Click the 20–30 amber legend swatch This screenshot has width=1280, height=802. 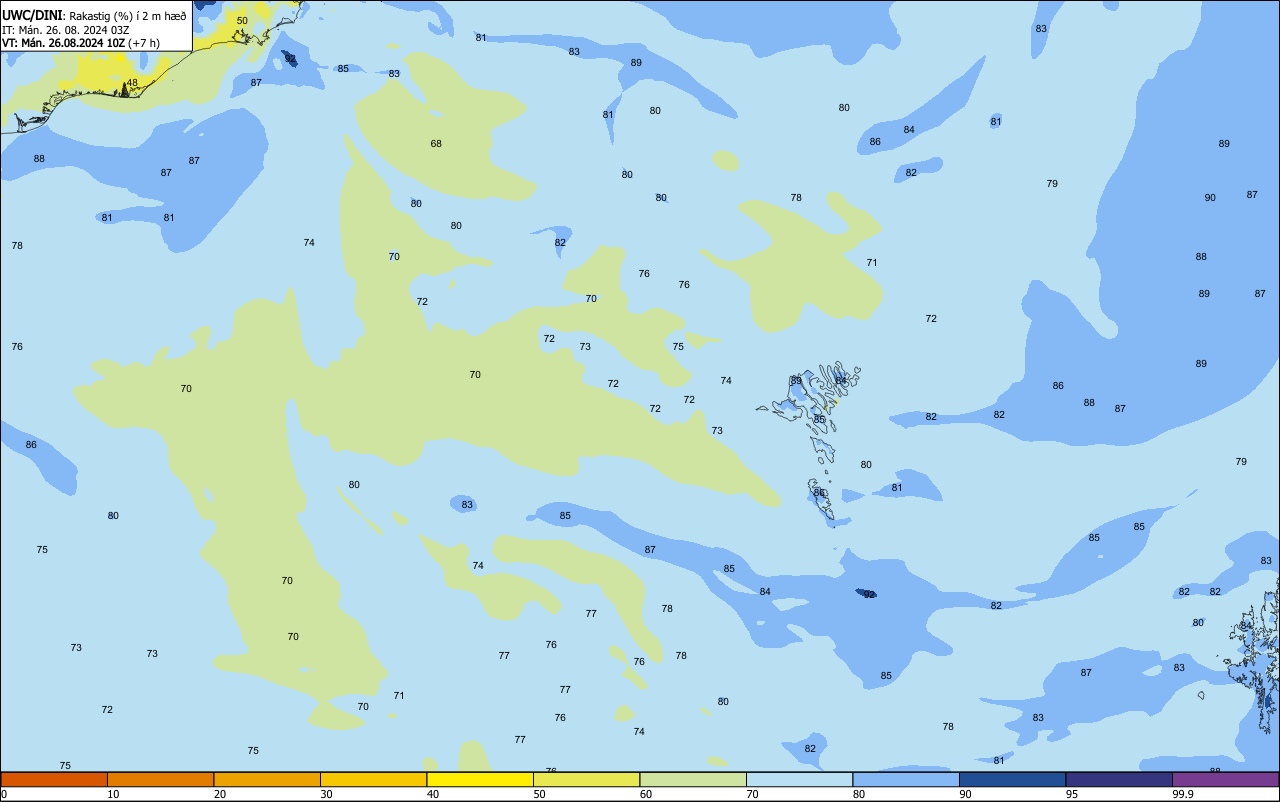(x=267, y=779)
